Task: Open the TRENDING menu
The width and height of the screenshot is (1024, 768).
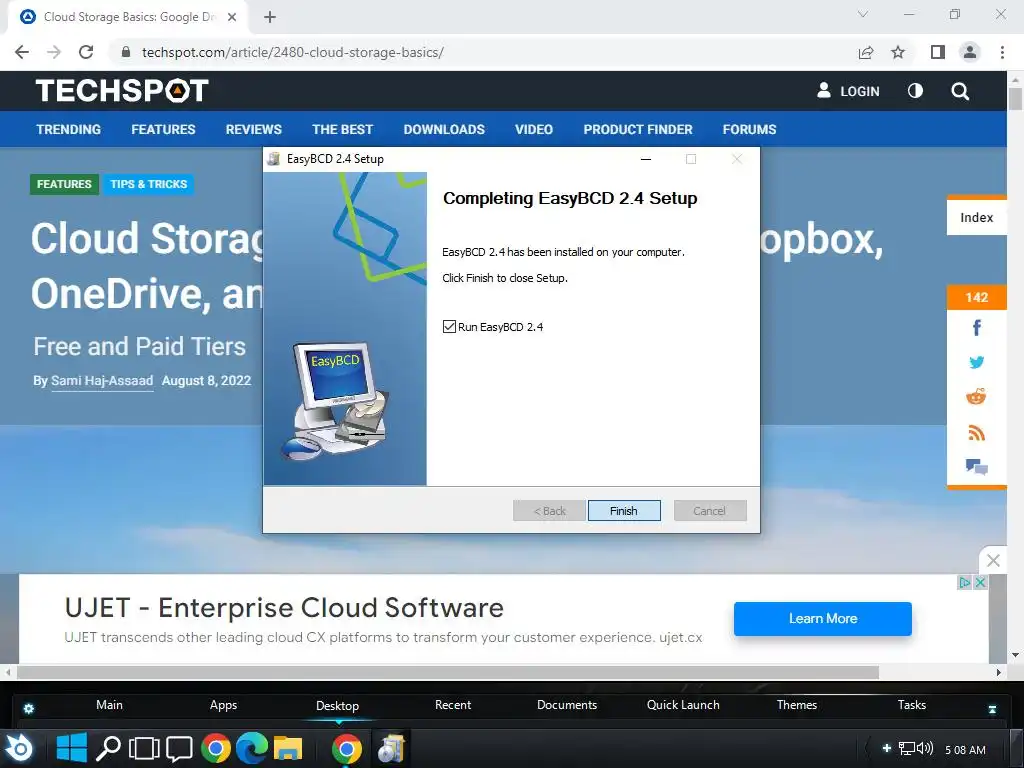Action: click(69, 129)
